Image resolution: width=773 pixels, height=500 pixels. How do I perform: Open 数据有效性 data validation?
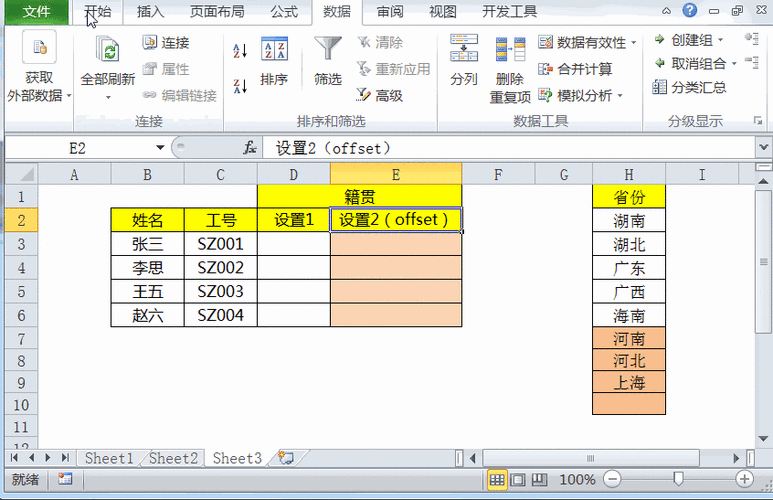[x=582, y=43]
